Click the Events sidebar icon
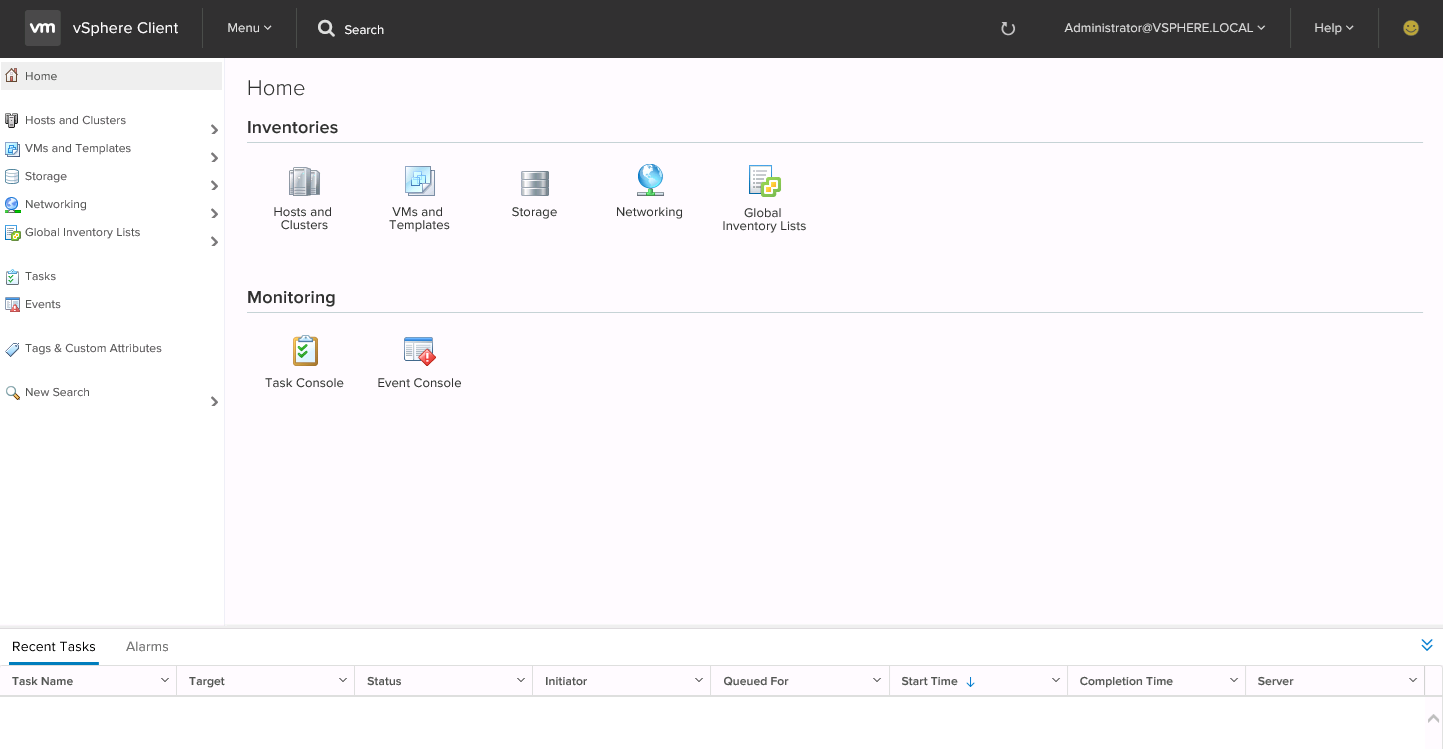This screenshot has width=1443, height=749. [x=12, y=304]
